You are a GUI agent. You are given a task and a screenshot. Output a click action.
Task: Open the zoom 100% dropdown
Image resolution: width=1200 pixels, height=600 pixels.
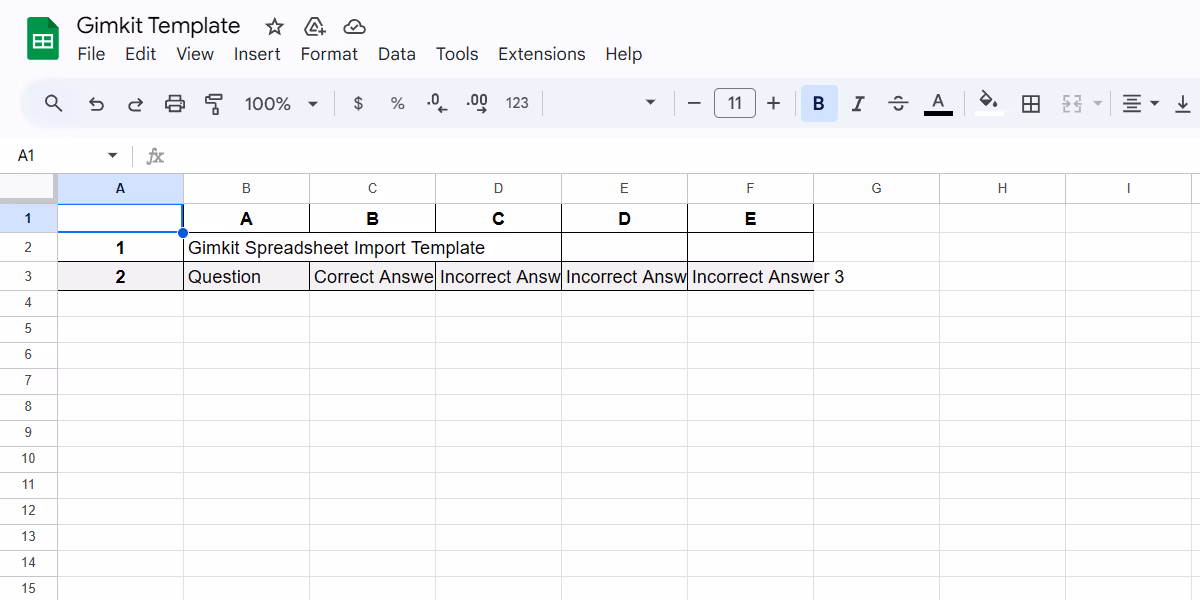(281, 103)
